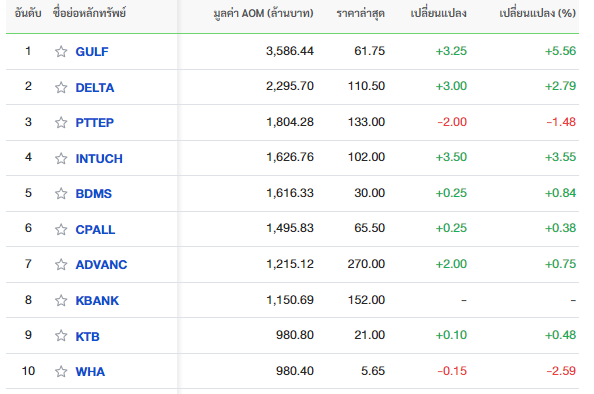Screen dimensions: 594x394
Task: Sort by ชื่อย่อหลักทรัพย์ column header
Action: pos(89,13)
